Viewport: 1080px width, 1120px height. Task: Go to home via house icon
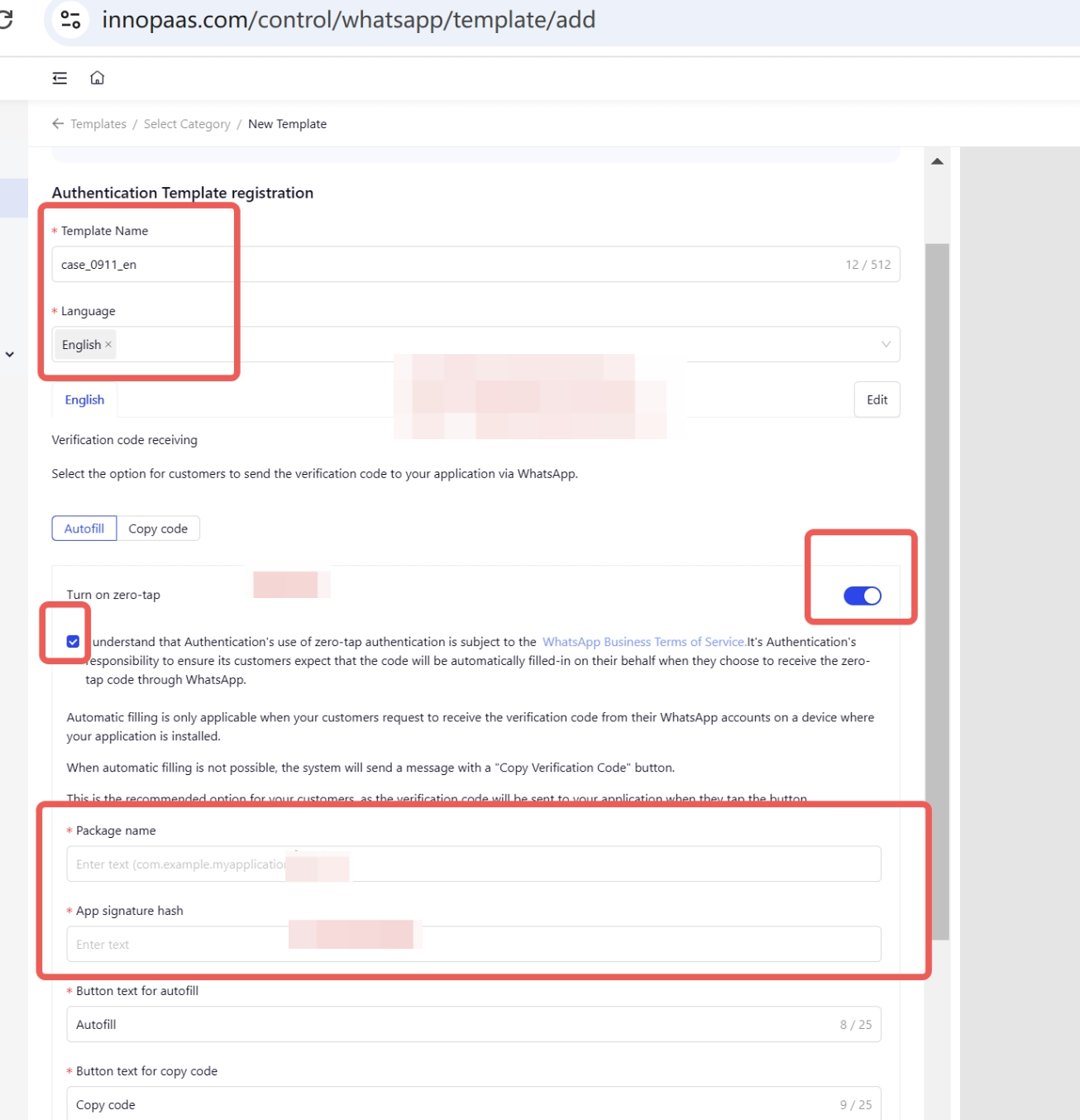(97, 78)
